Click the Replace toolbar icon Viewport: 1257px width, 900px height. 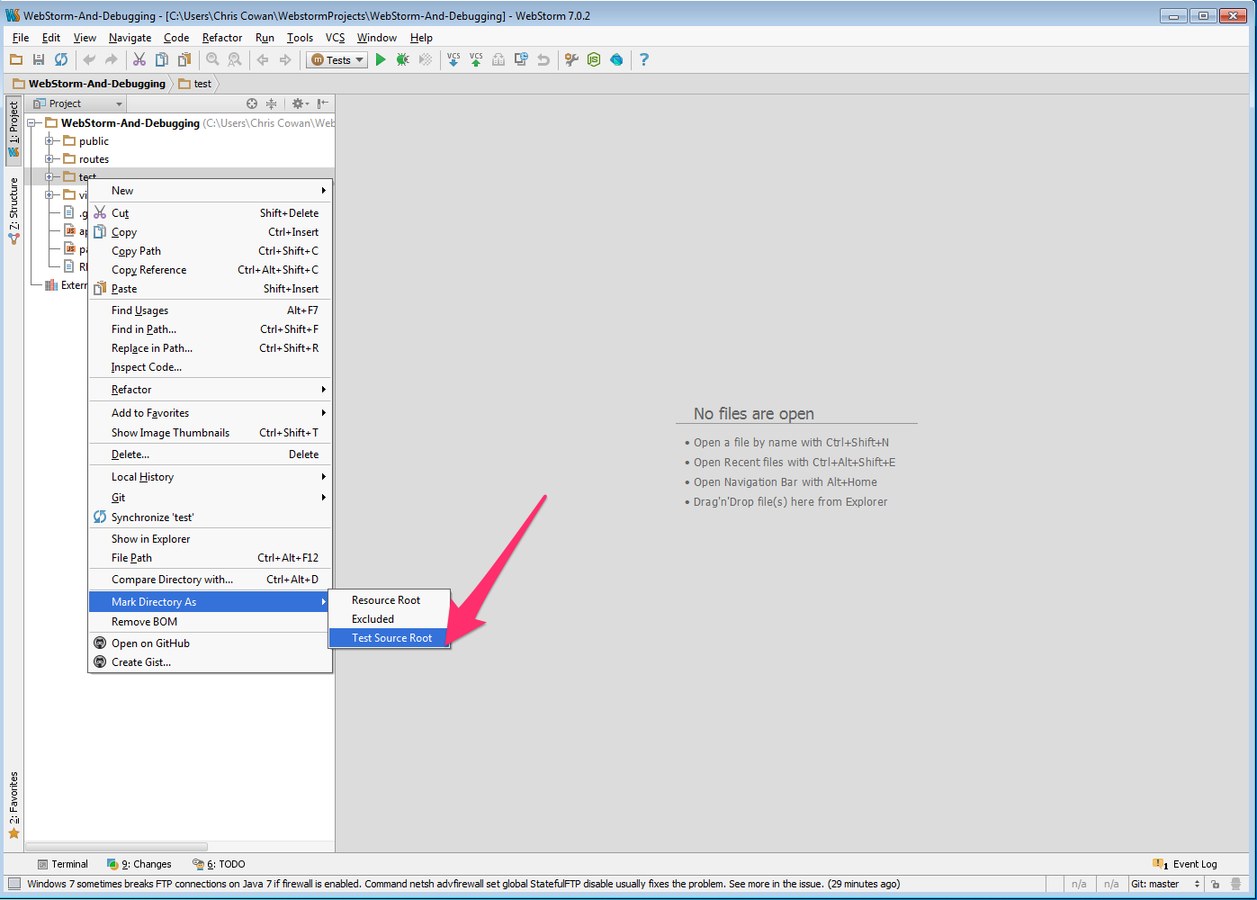point(234,60)
